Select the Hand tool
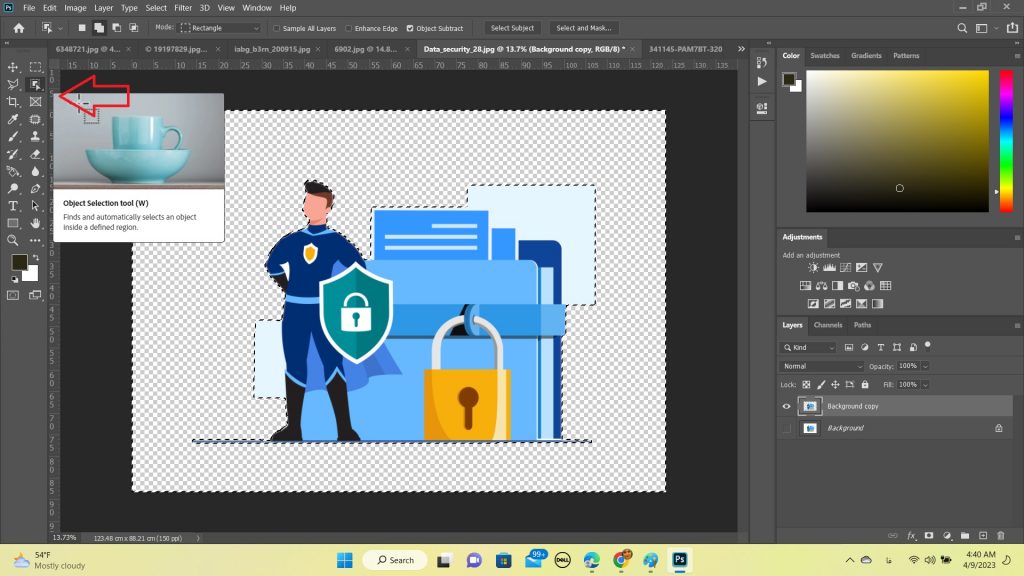The height and width of the screenshot is (576, 1024). point(36,223)
